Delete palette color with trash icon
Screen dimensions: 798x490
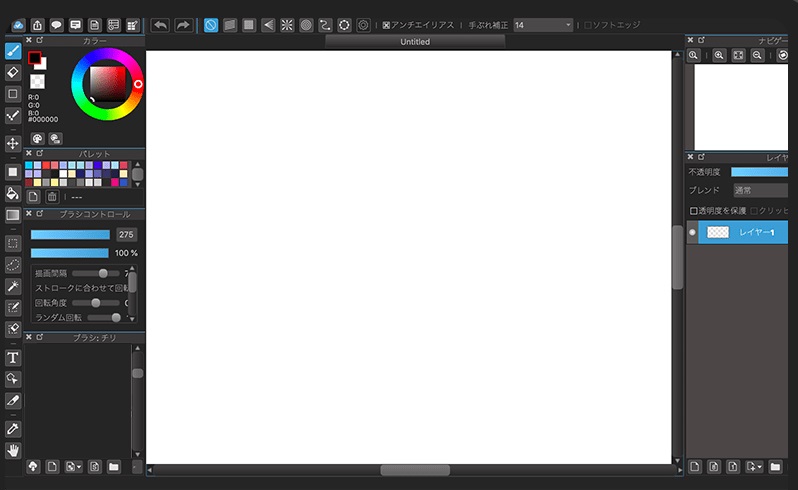[52, 196]
